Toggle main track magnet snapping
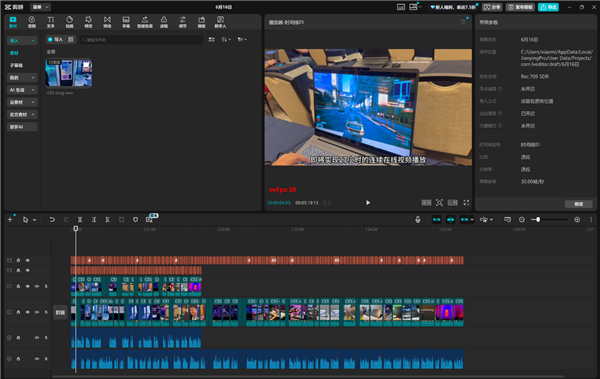600x379 pixels. 437,219
